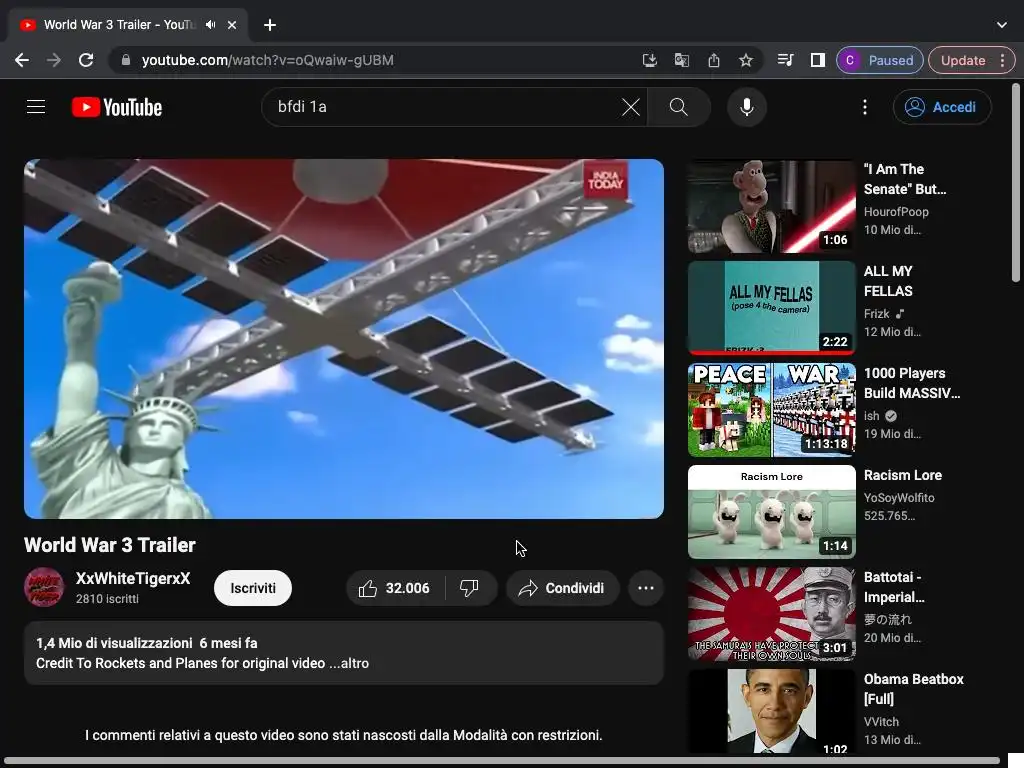The height and width of the screenshot is (768, 1024).
Task: Open the XxWhiteTigerxX channel name link
Action: pos(133,579)
